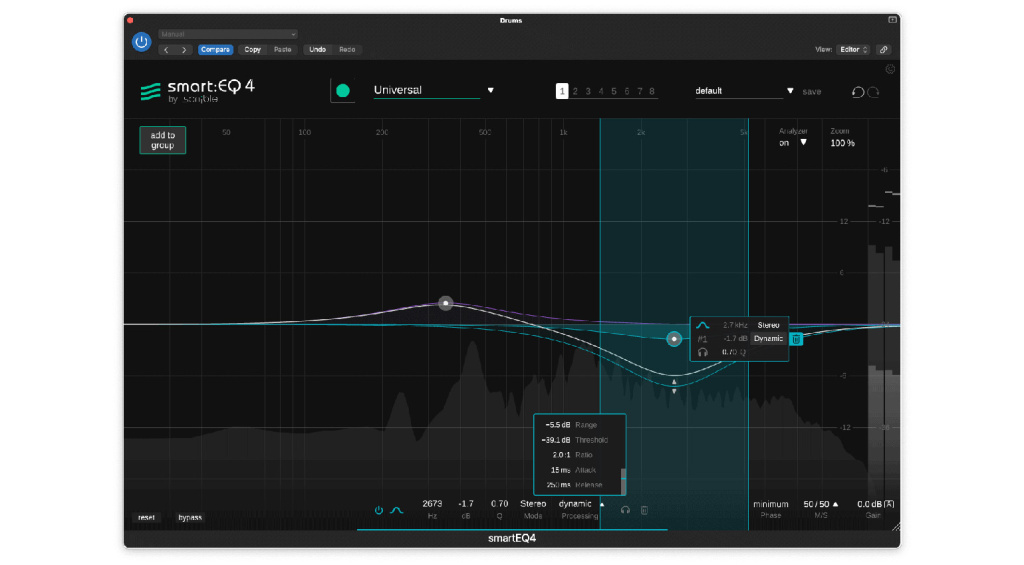This screenshot has height=565, width=1024.
Task: Change the minimum Phase setting
Action: pos(771,504)
